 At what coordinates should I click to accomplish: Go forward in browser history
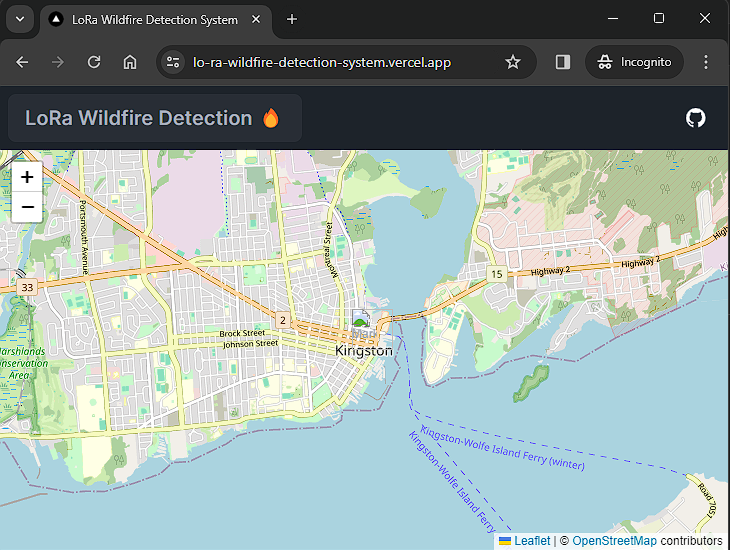58,62
